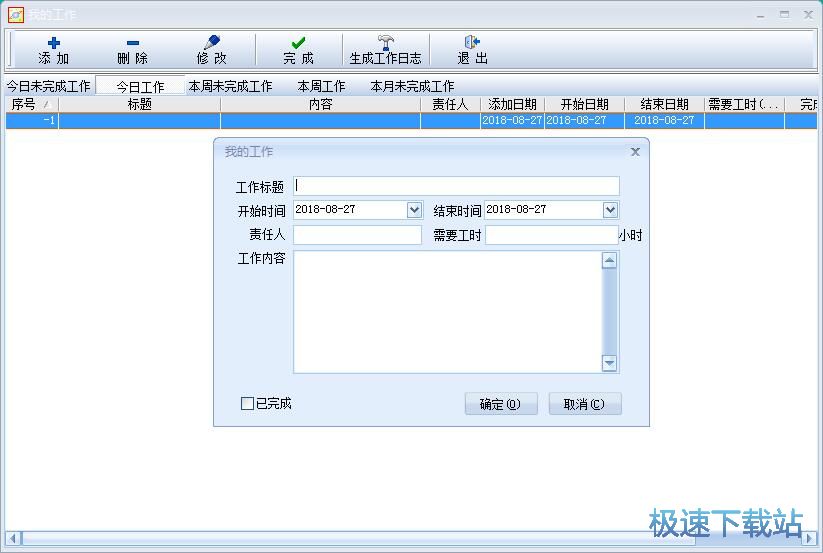Click inside the 工作内容 text area
This screenshot has height=553, width=823.
pos(447,312)
